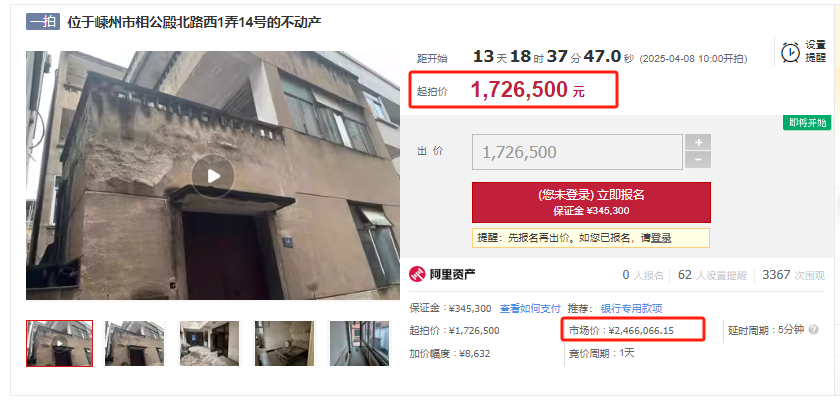Select the second building exterior thumbnail
840x402 pixels.
[x=135, y=344]
